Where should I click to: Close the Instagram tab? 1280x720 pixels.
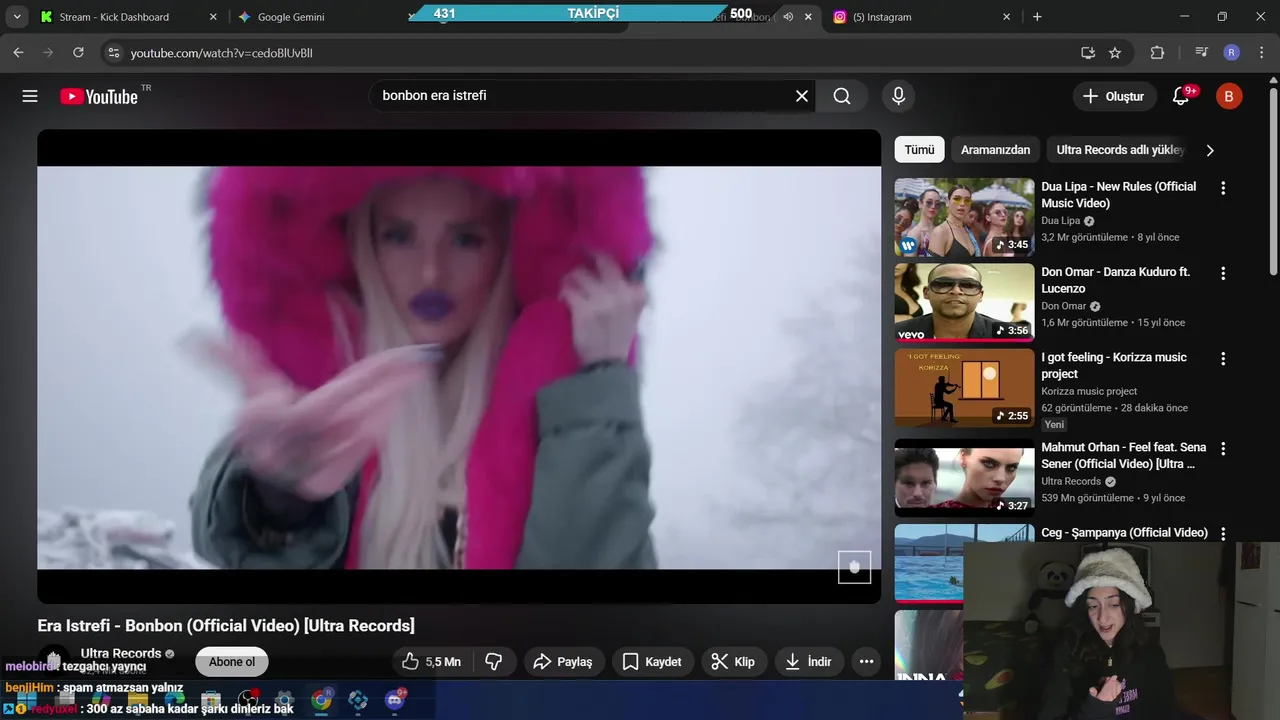tap(1006, 17)
